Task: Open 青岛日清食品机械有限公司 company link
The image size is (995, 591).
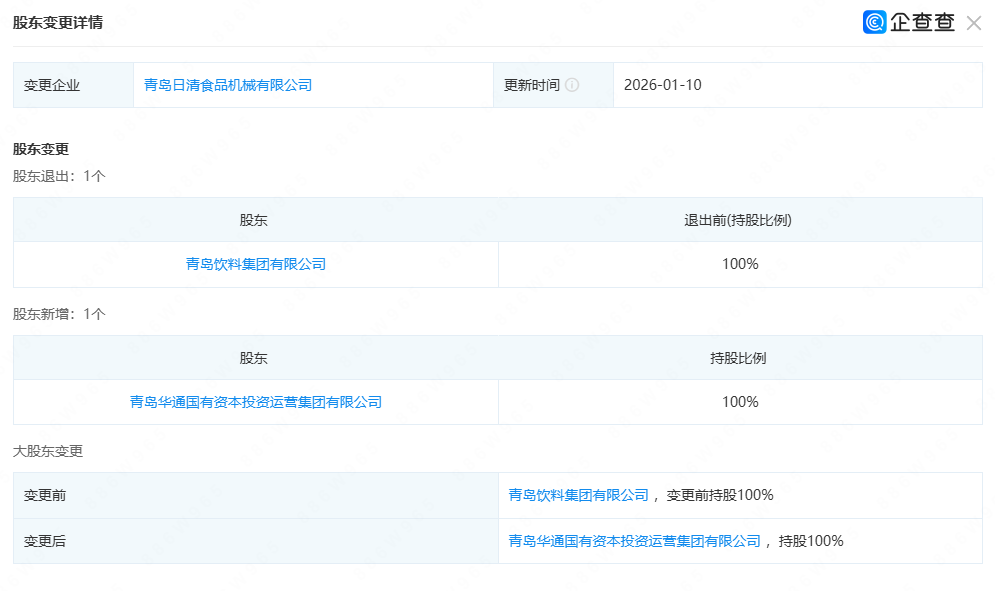Action: pos(228,85)
